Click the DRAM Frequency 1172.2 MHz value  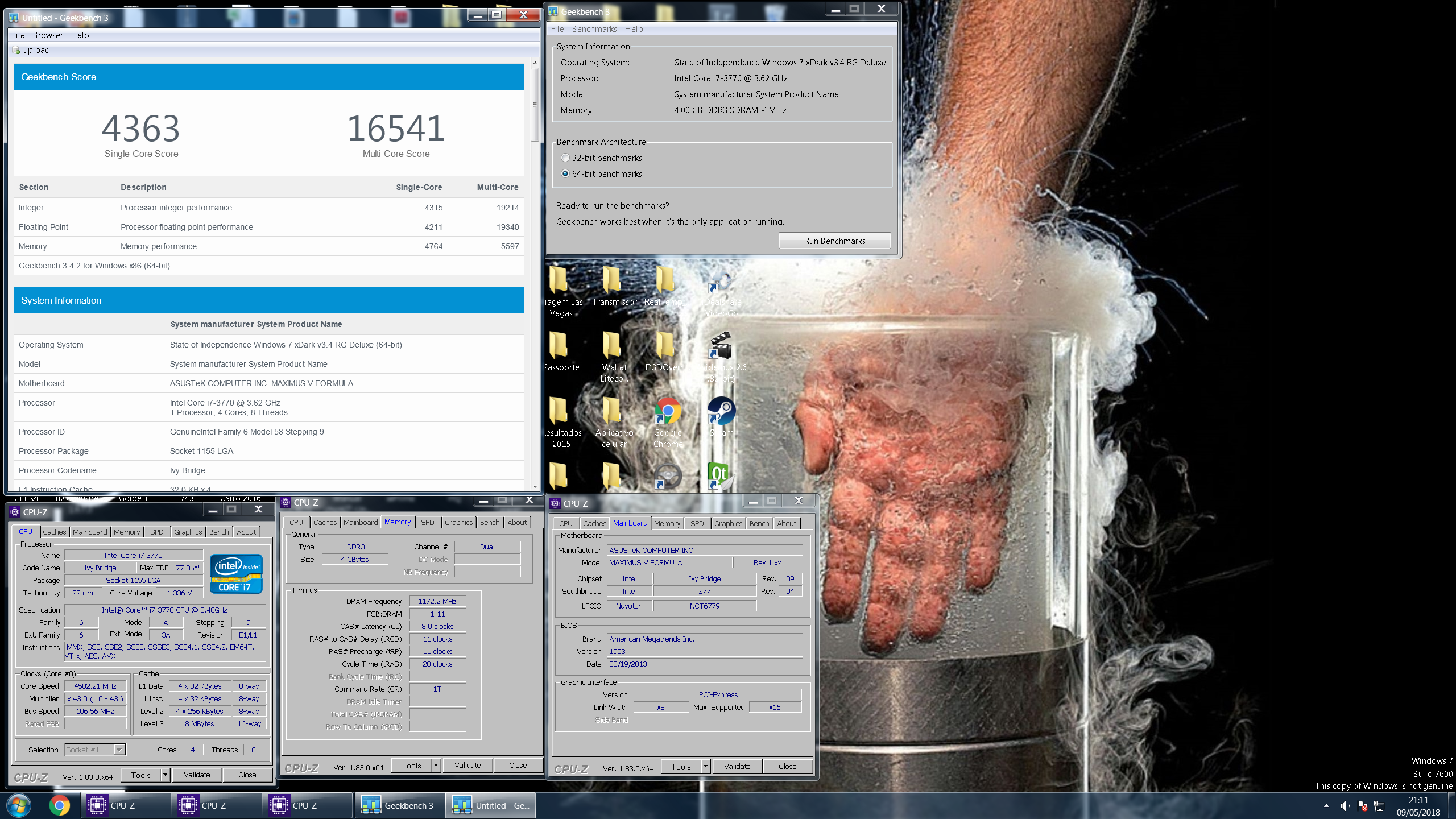(x=437, y=601)
